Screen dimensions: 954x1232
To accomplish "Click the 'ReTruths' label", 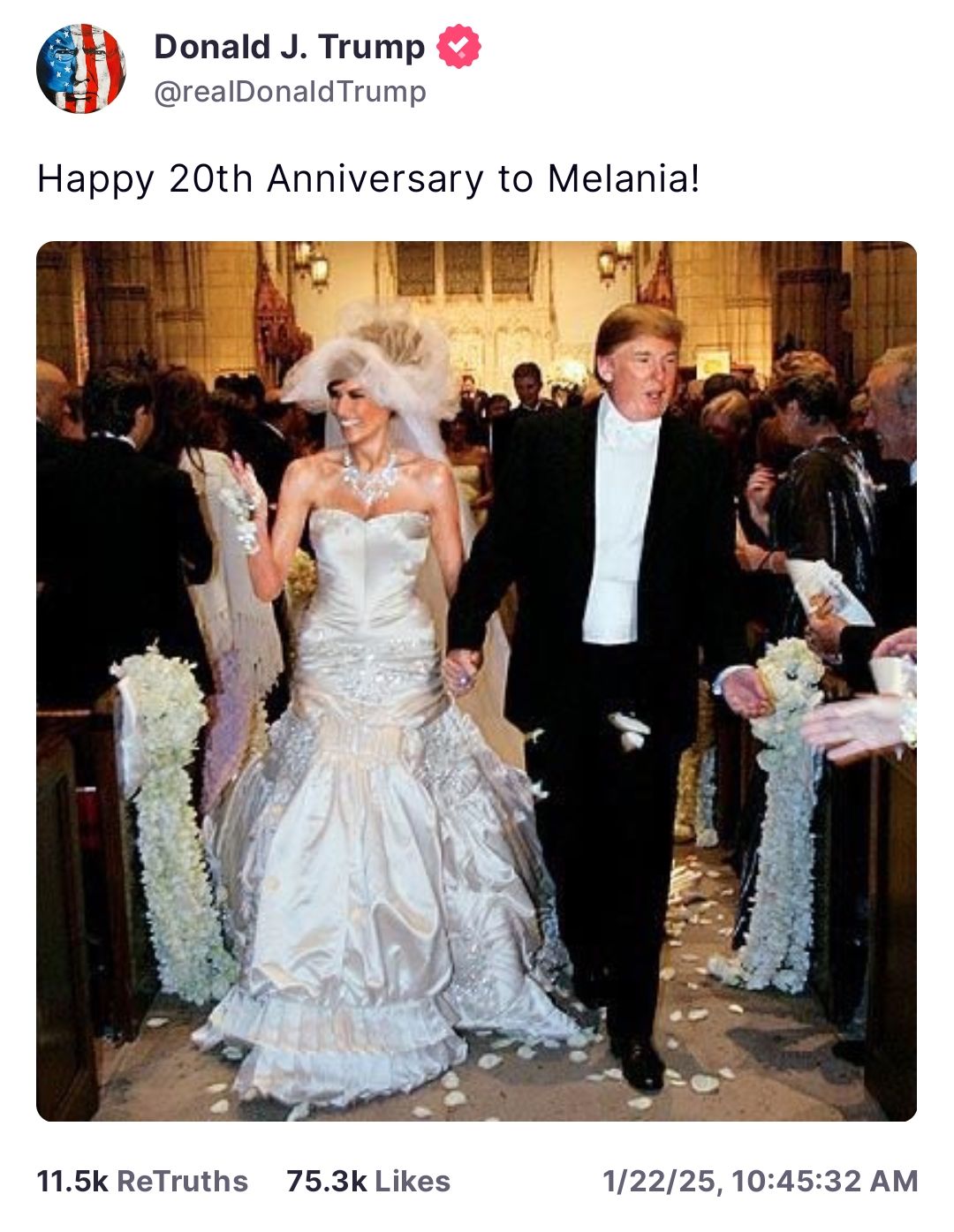I will [182, 1181].
